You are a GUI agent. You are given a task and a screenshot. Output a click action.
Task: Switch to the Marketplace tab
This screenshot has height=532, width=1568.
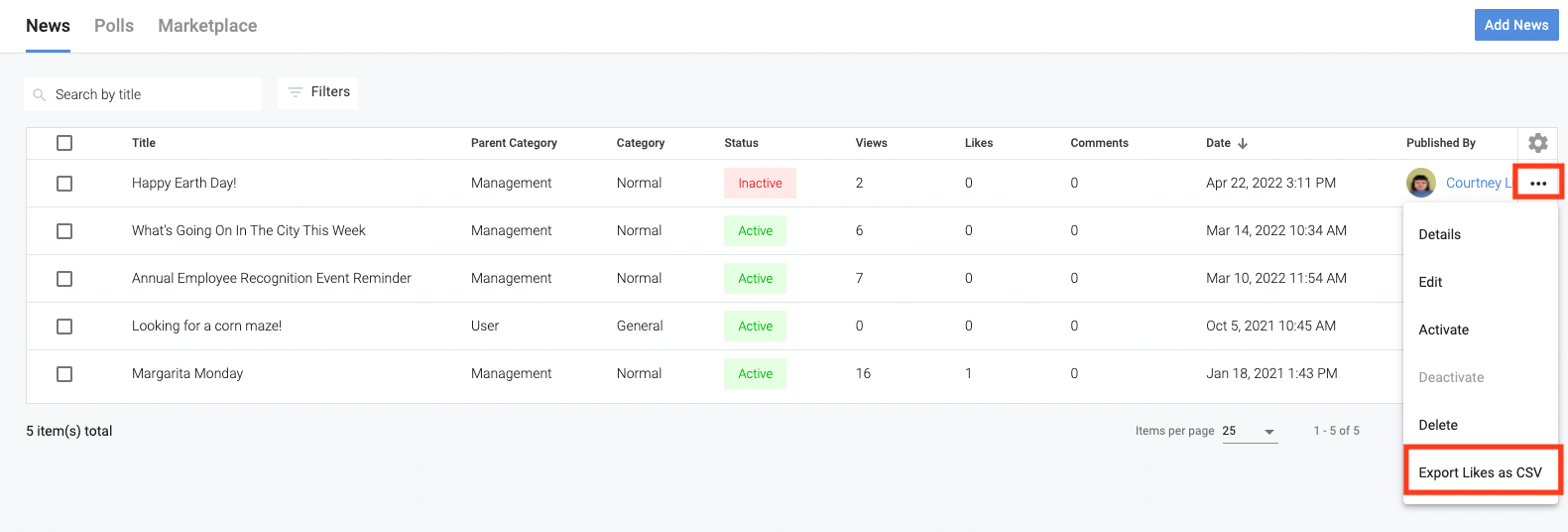click(x=207, y=26)
